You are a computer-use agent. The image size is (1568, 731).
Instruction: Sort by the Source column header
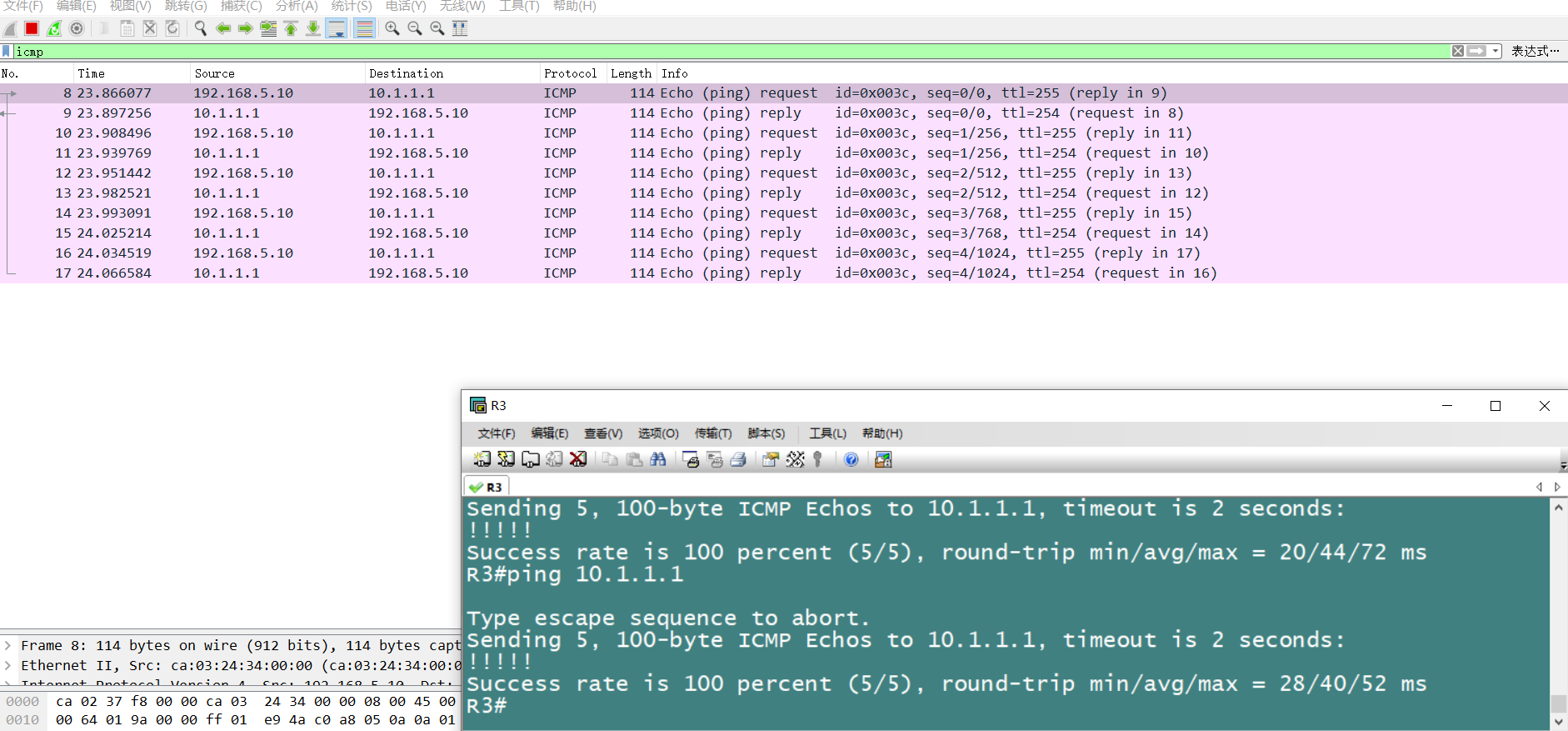coord(277,73)
